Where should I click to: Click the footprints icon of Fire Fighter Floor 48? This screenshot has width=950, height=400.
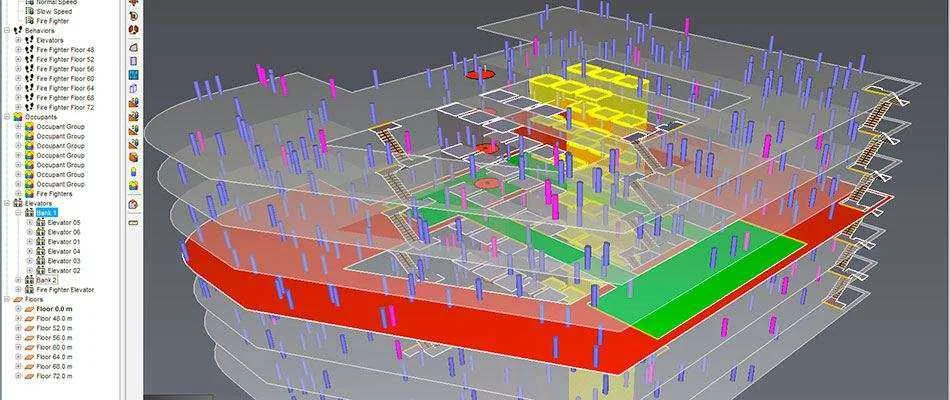pyautogui.click(x=29, y=50)
